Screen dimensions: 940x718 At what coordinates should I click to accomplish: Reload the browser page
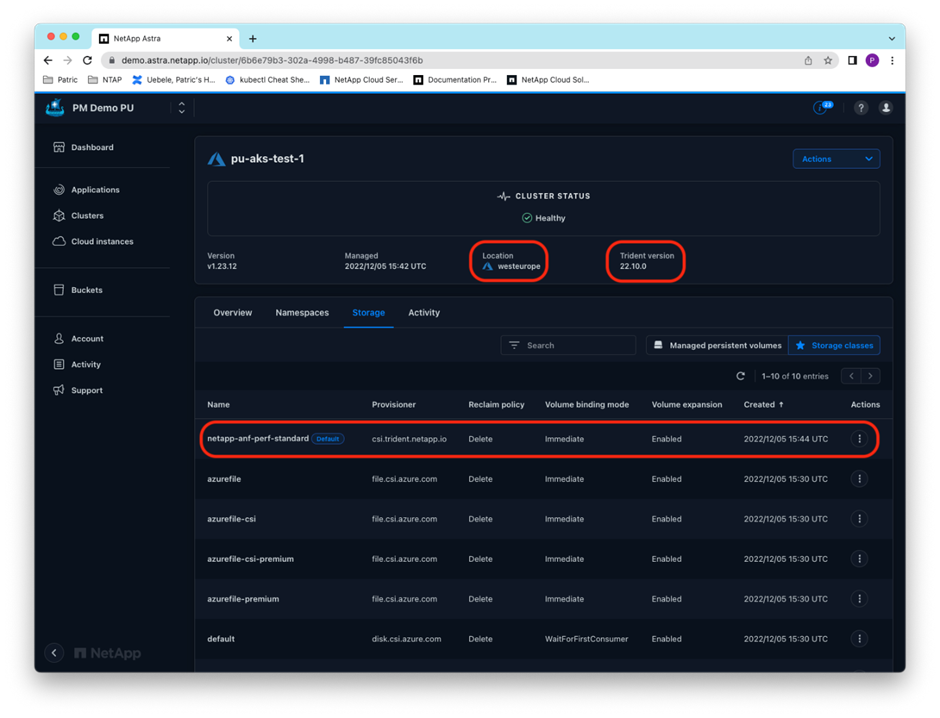pyautogui.click(x=88, y=61)
